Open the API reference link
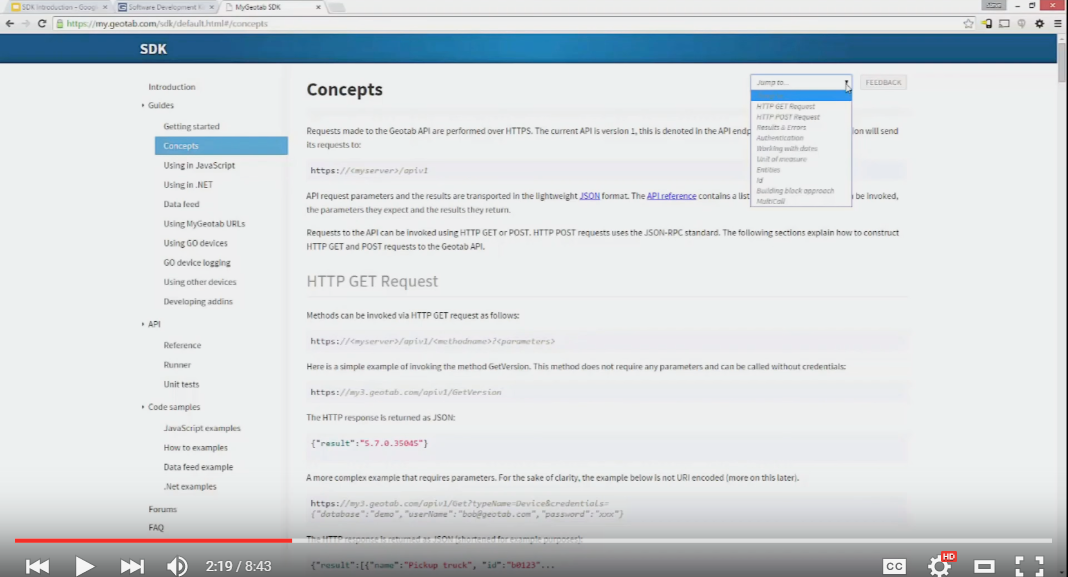 tap(671, 196)
